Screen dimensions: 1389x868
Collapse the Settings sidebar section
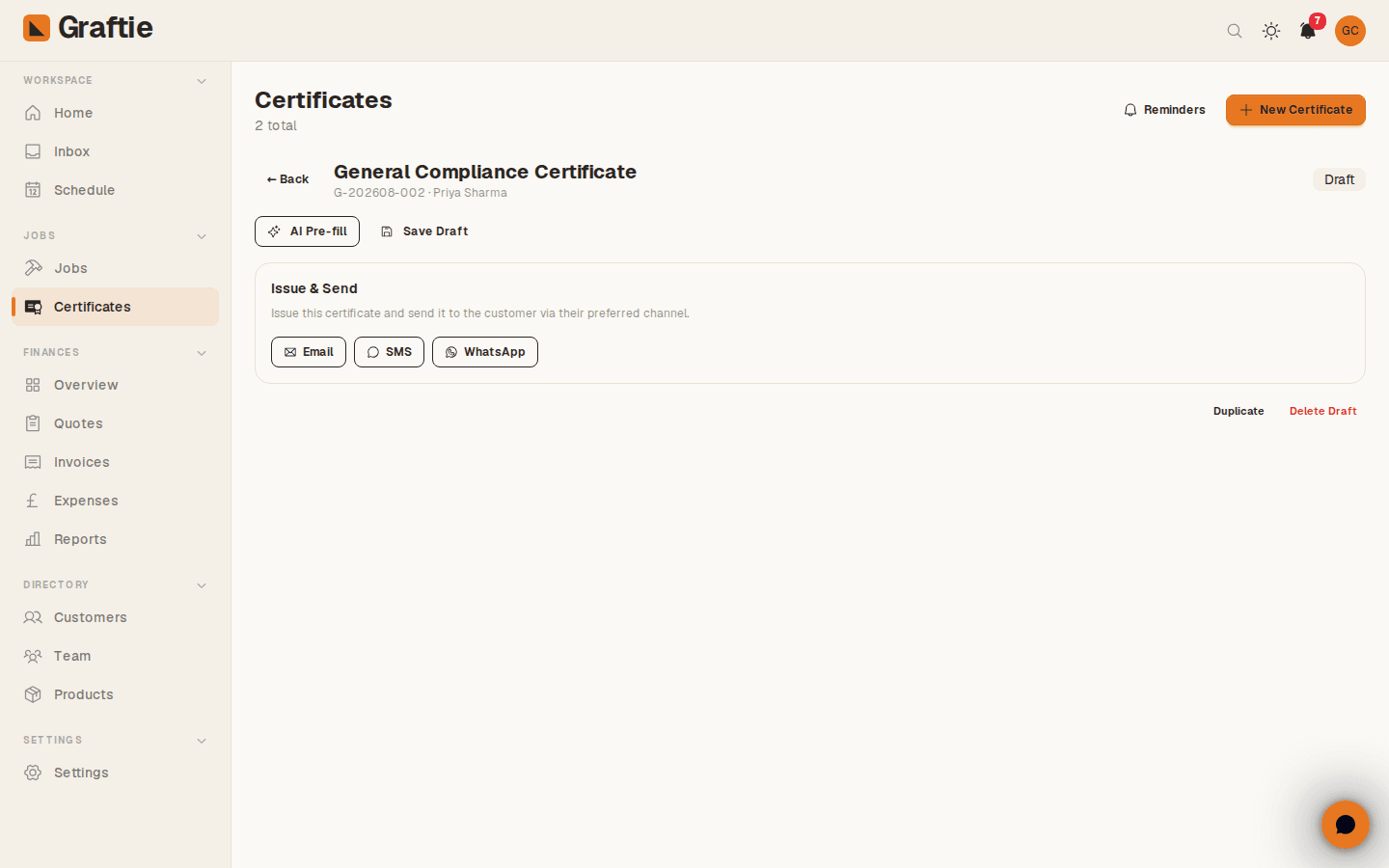pos(202,741)
